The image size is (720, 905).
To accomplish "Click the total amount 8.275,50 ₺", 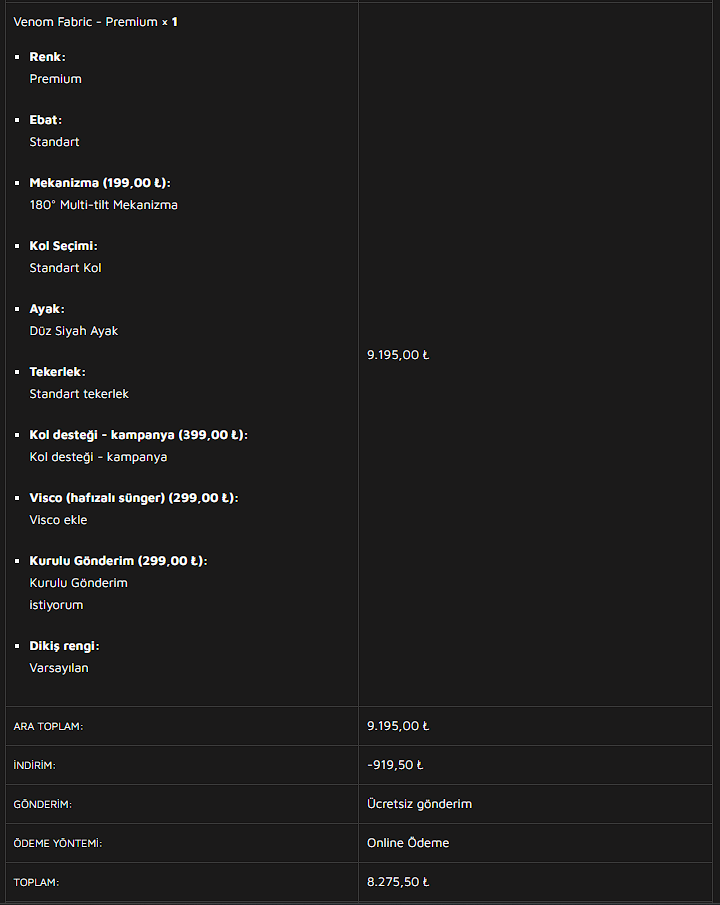I will click(398, 882).
